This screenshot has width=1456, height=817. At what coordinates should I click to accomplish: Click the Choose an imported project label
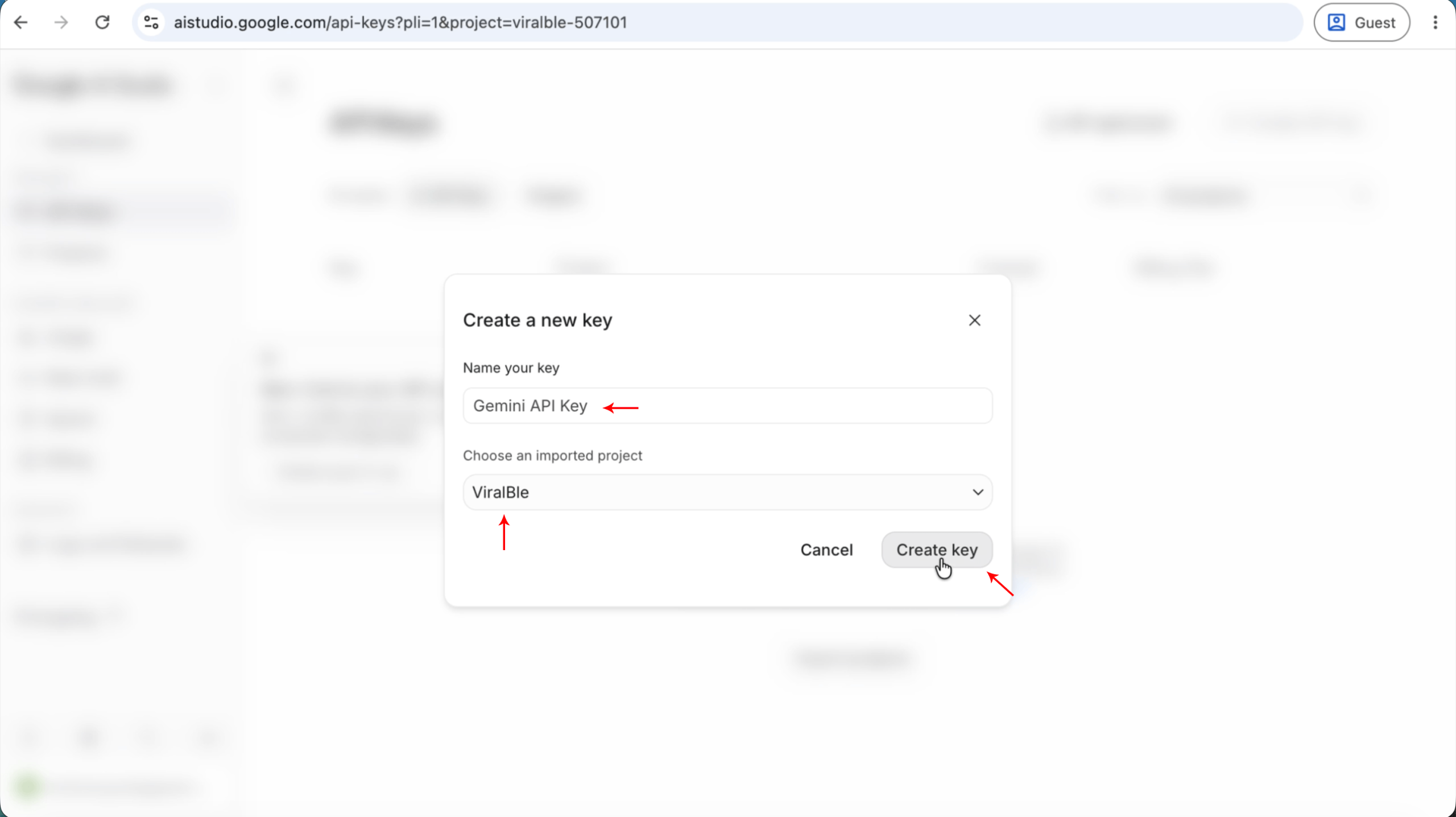[552, 456]
